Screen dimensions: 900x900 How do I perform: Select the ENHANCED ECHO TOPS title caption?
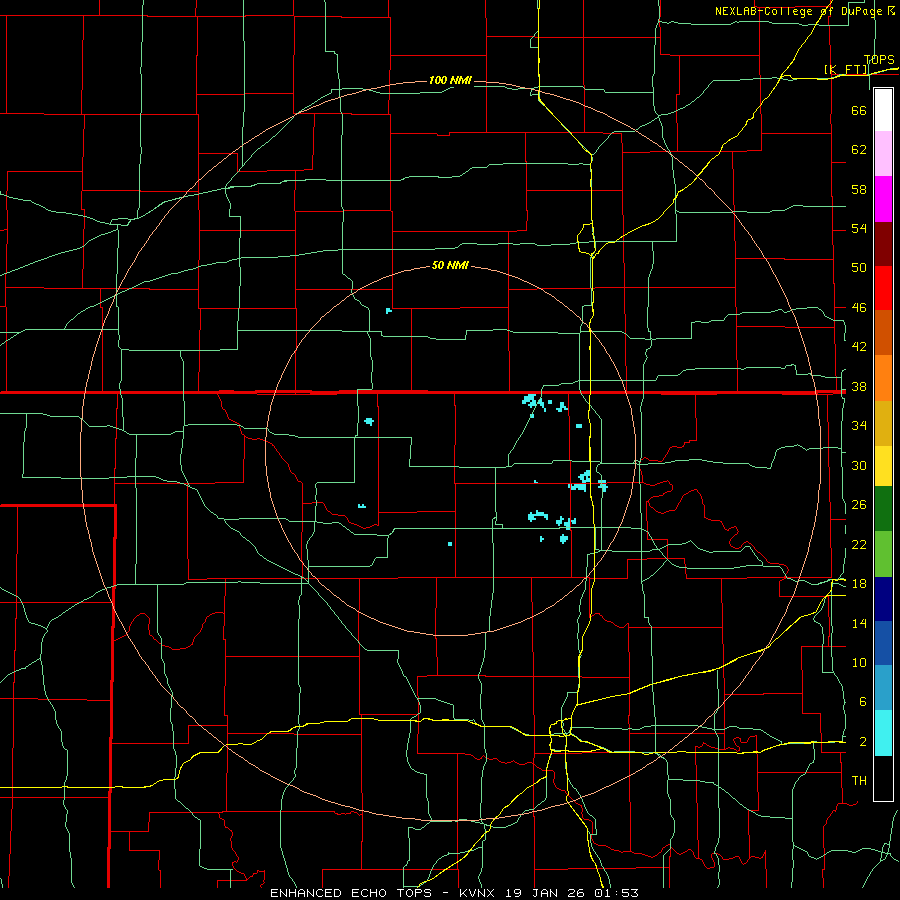[x=454, y=893]
